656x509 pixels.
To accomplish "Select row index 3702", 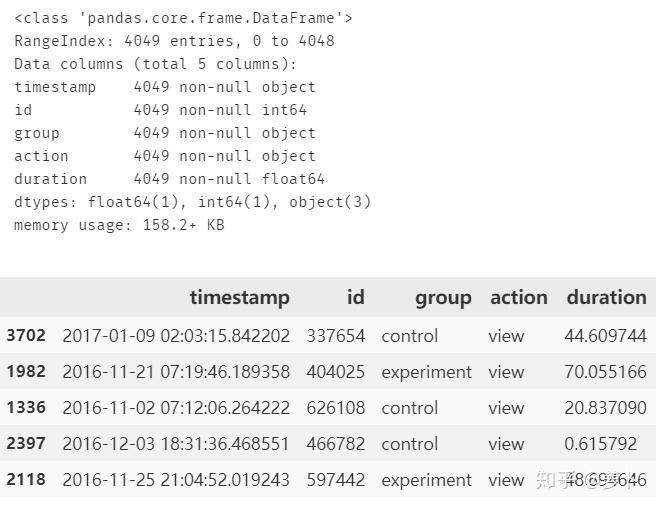I will 26,336.
